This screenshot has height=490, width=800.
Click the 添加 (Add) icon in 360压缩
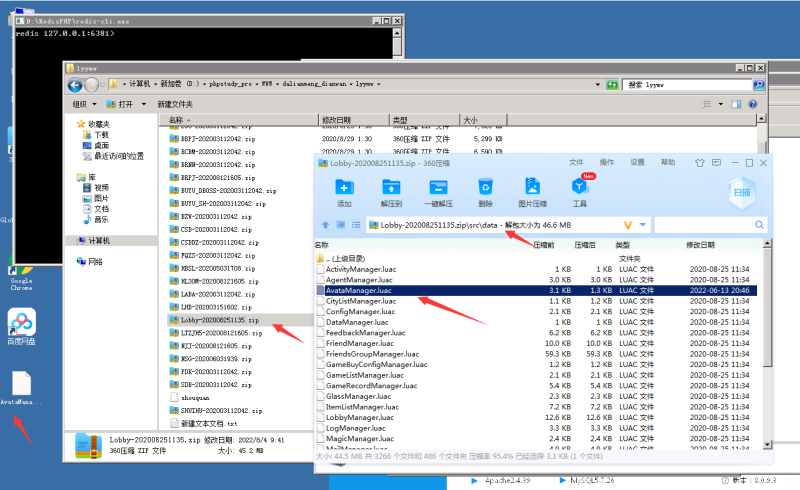tap(344, 189)
